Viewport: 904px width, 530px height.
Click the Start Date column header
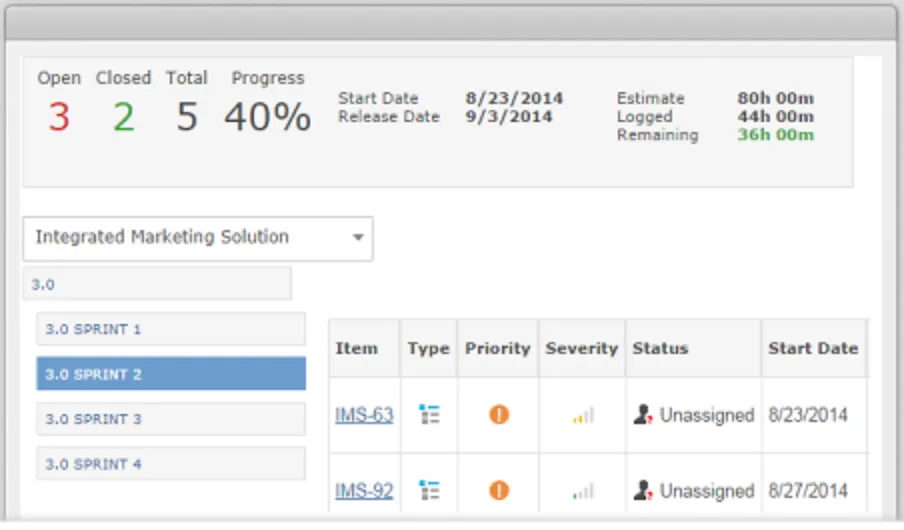(813, 348)
